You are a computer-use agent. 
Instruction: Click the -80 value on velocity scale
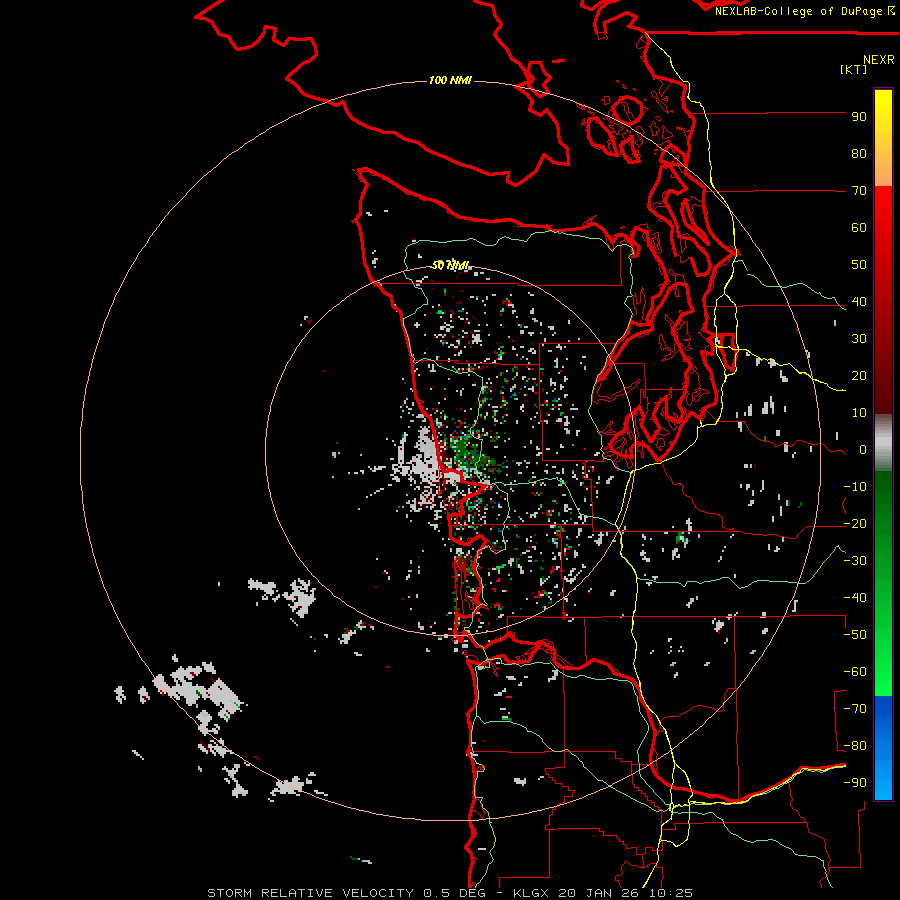click(855, 746)
